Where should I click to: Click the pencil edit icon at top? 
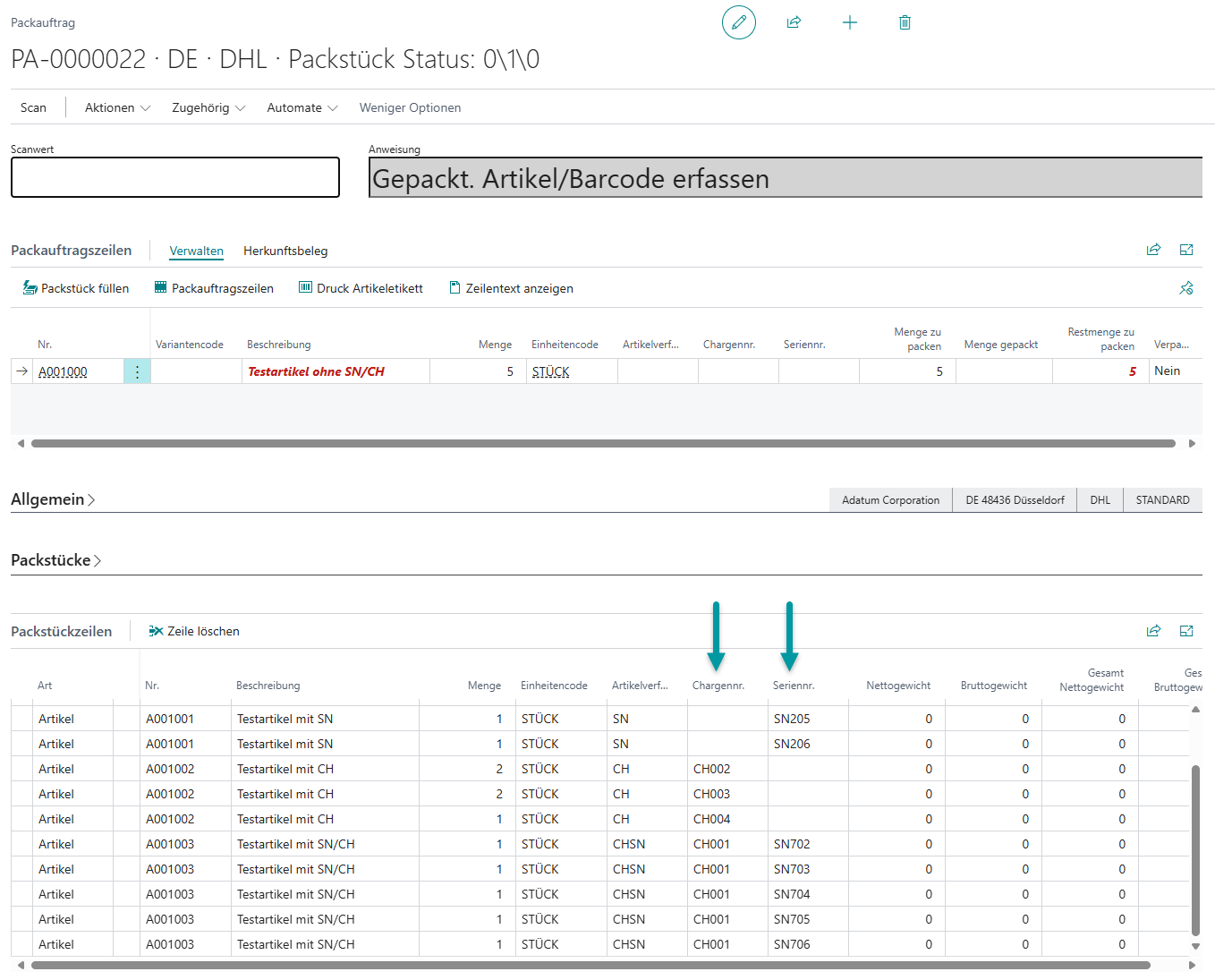pyautogui.click(x=738, y=22)
